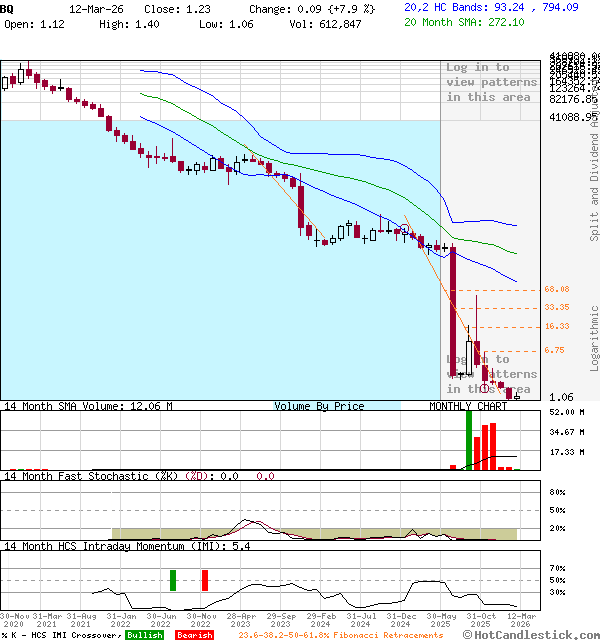Image resolution: width=600 pixels, height=640 pixels.
Task: Click the red Bearish IMI crossover bar
Action: click(205, 580)
